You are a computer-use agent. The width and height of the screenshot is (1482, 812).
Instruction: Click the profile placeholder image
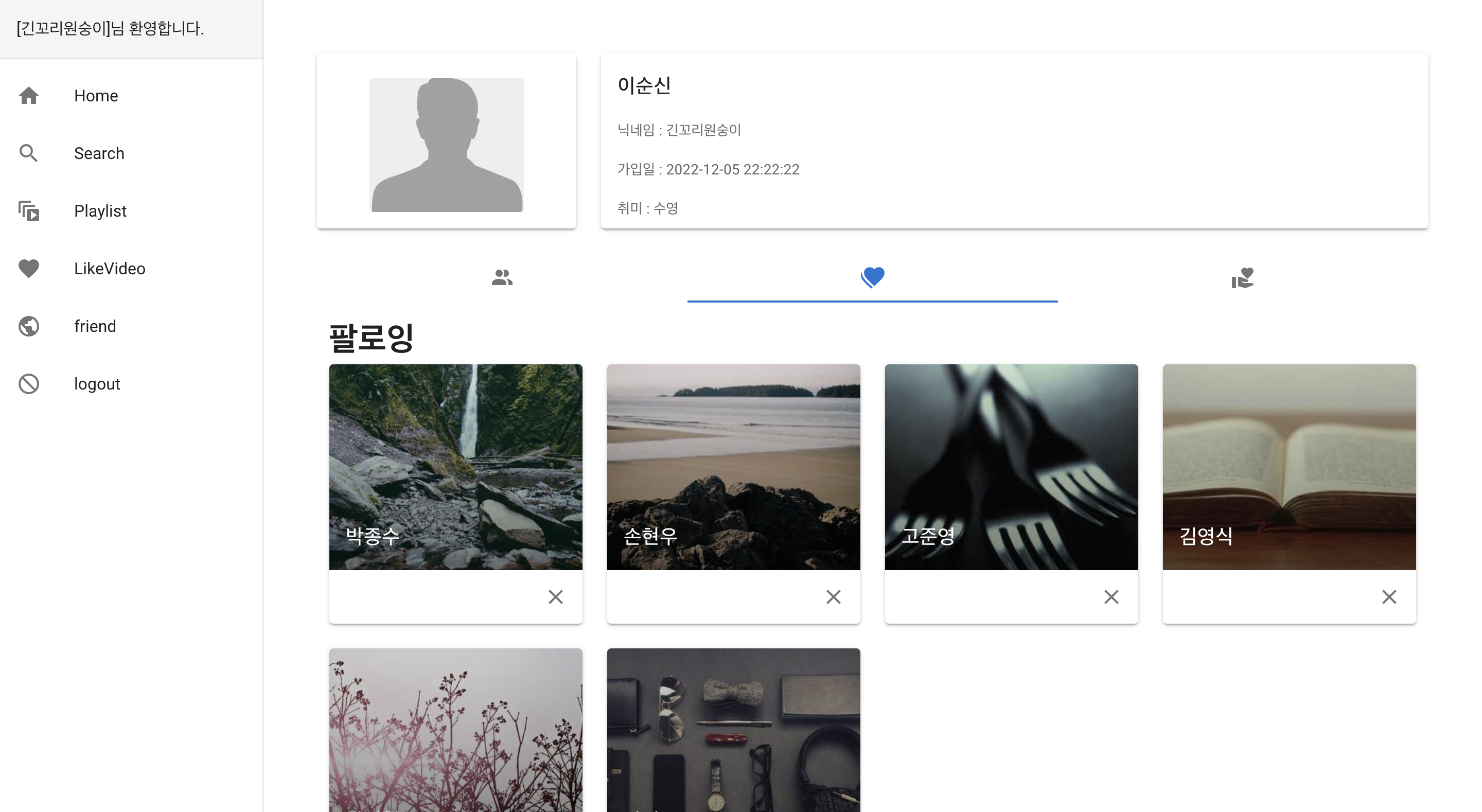coord(447,145)
